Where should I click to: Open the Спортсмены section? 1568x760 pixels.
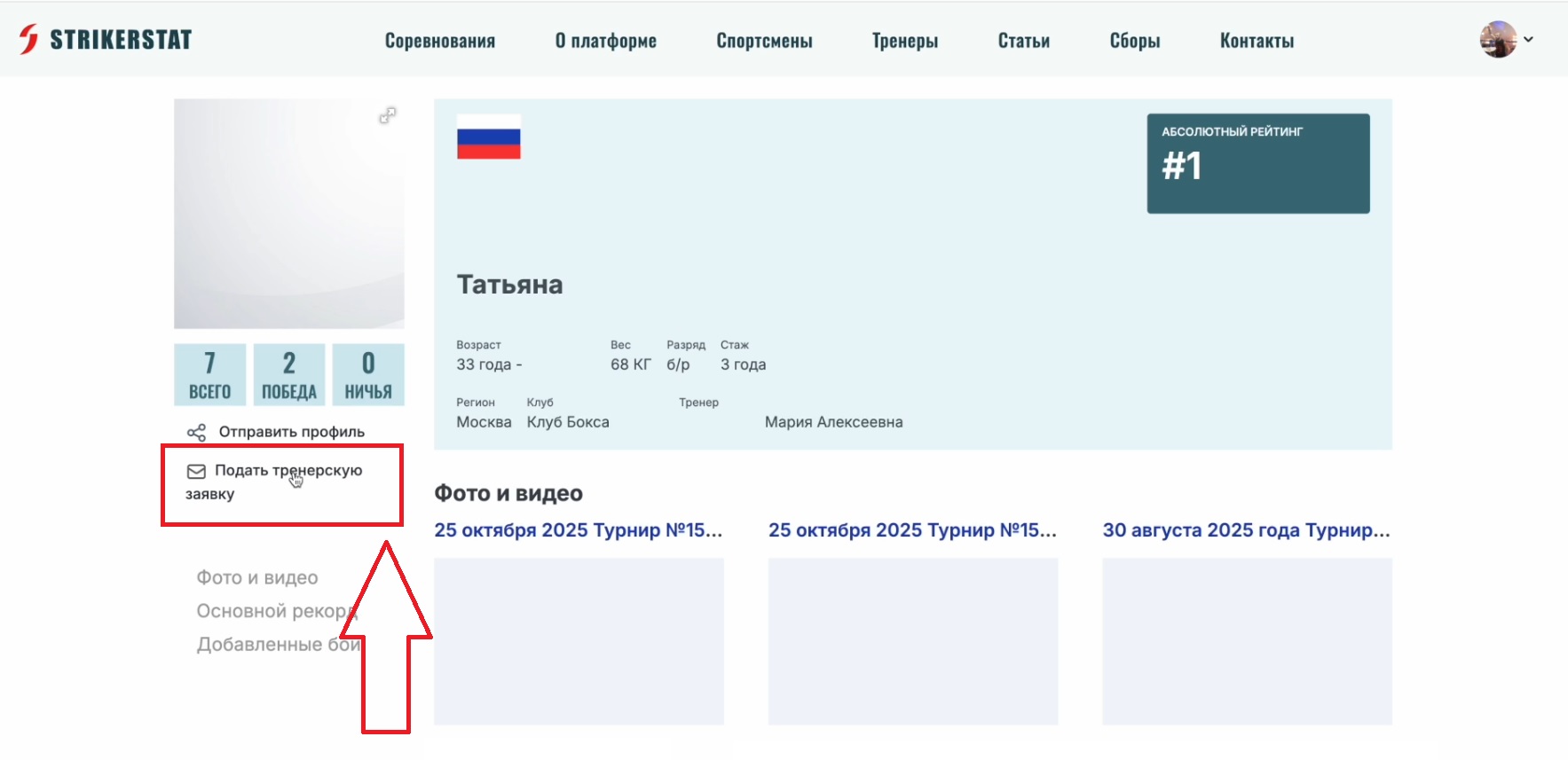[765, 41]
